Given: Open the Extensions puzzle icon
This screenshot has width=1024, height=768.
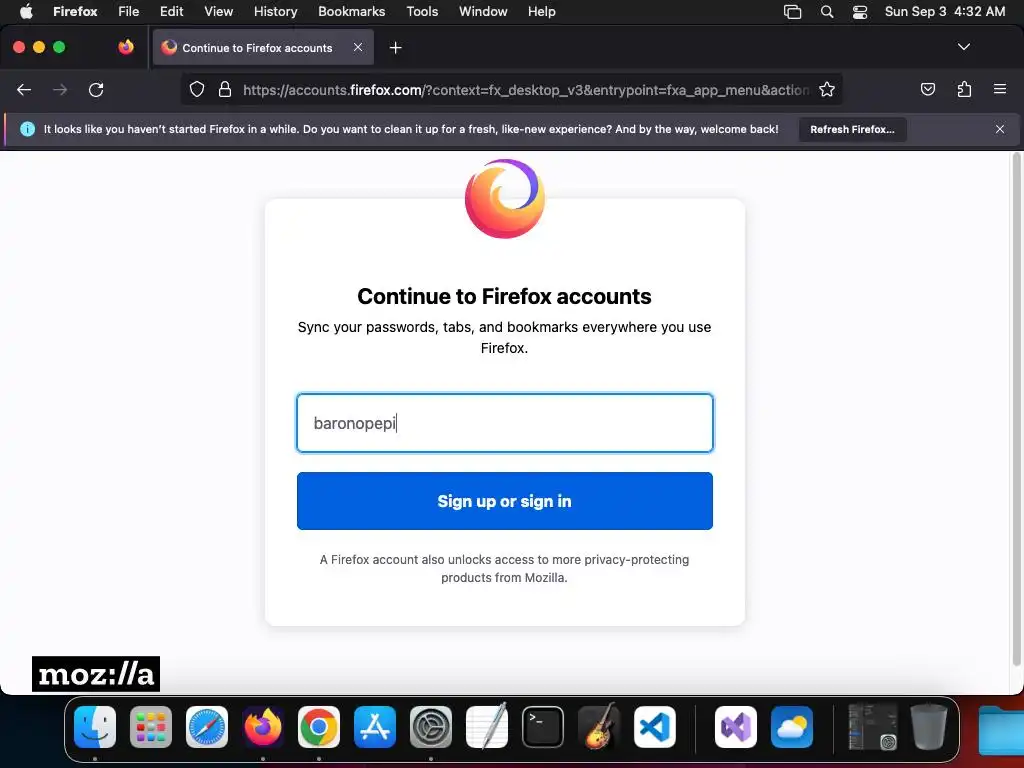Looking at the screenshot, I should click(964, 89).
